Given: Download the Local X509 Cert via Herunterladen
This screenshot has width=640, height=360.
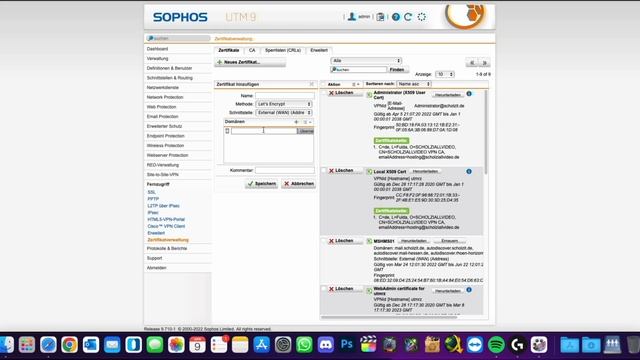Looking at the screenshot, I should [425, 171].
